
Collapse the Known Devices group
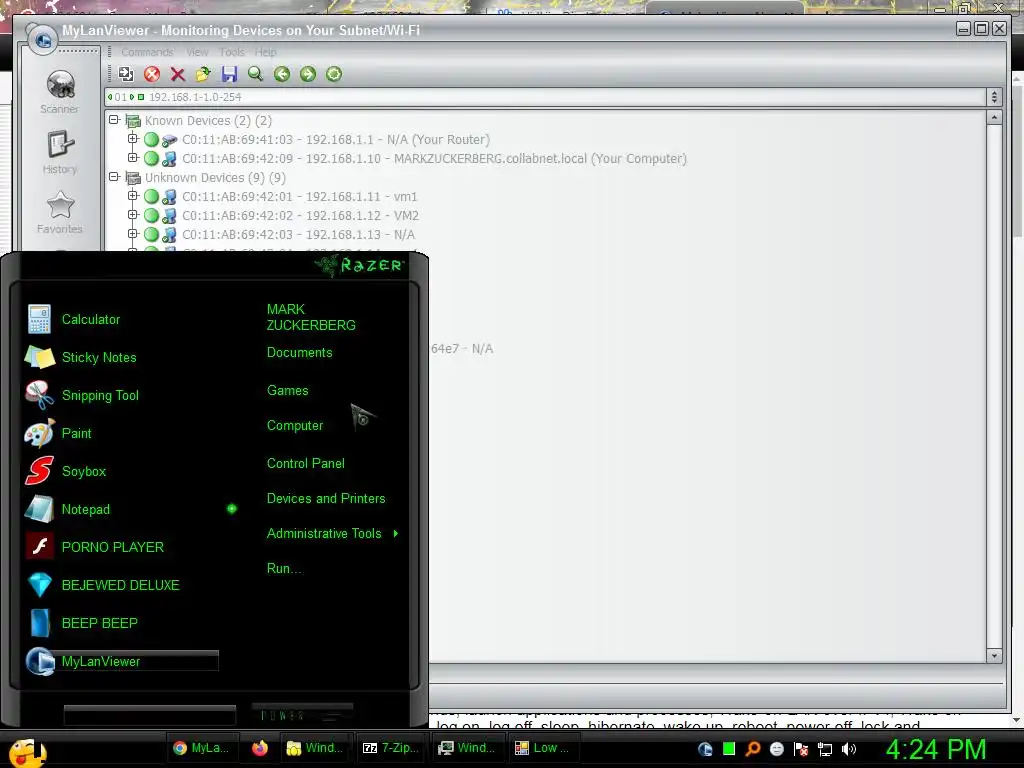(114, 120)
